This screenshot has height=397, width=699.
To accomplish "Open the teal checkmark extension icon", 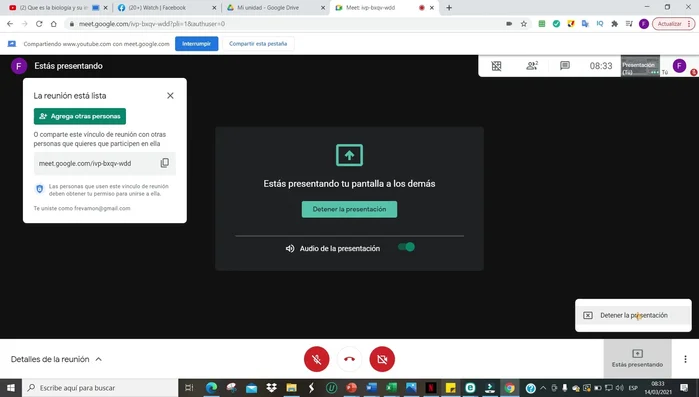I will [x=556, y=24].
